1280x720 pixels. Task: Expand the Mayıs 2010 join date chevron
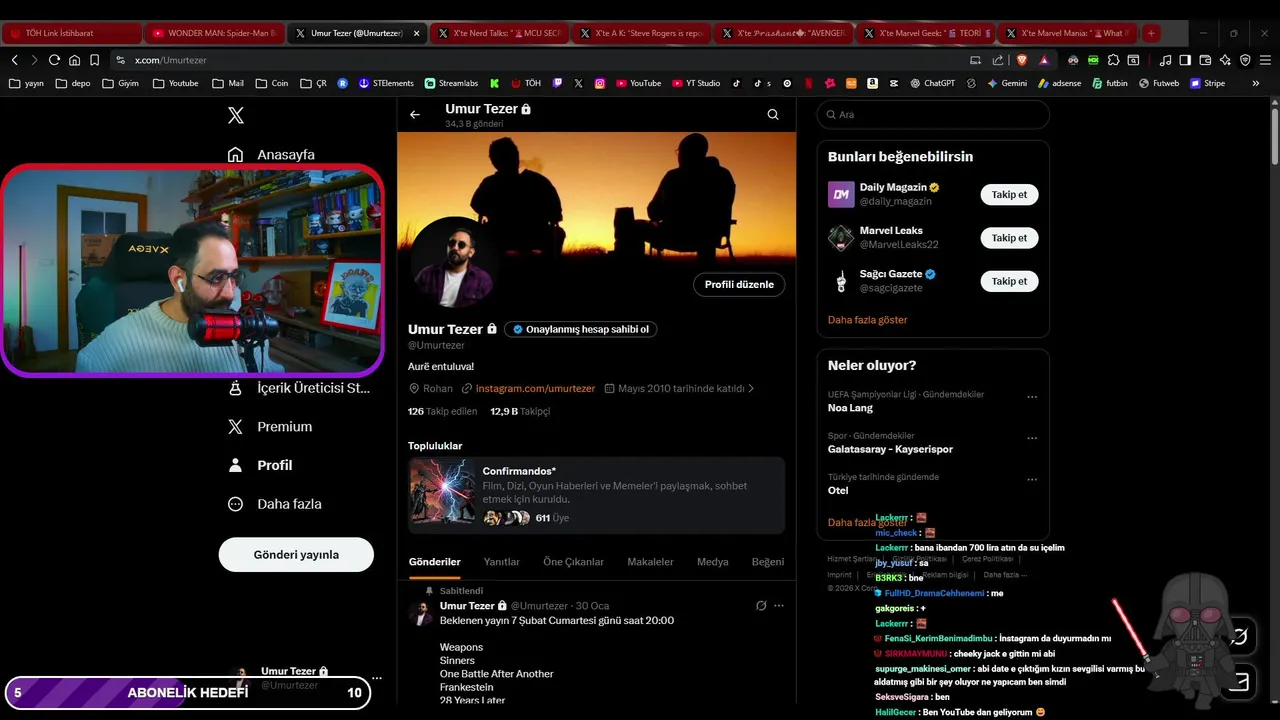coord(751,388)
